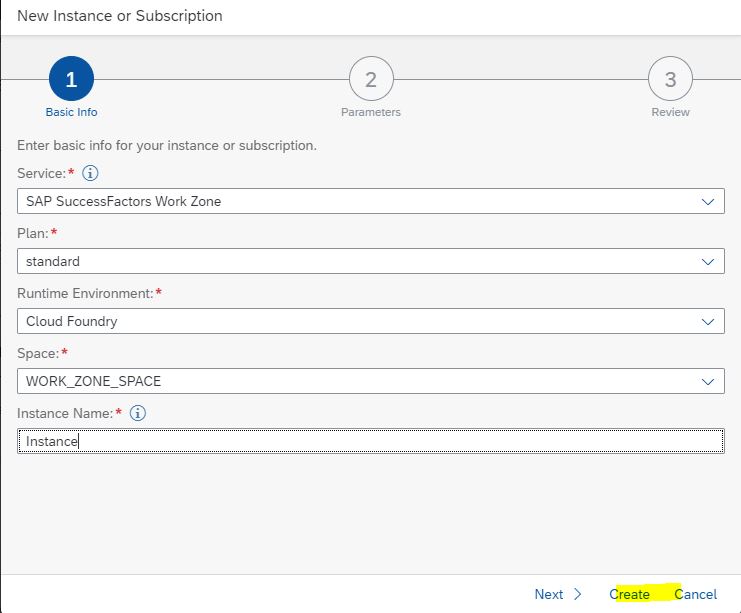Image resolution: width=741 pixels, height=613 pixels.
Task: Jump to wizard step 3 circle
Action: pyautogui.click(x=670, y=79)
